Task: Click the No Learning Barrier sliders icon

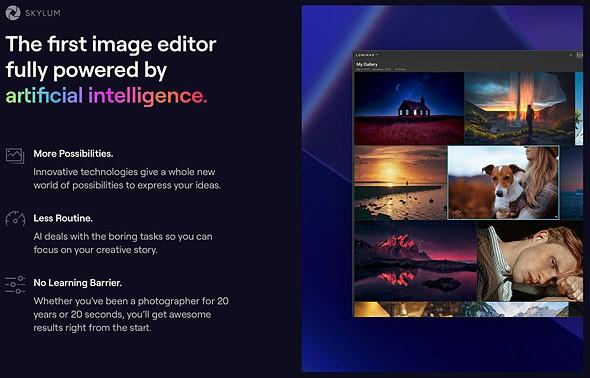Action: (15, 284)
